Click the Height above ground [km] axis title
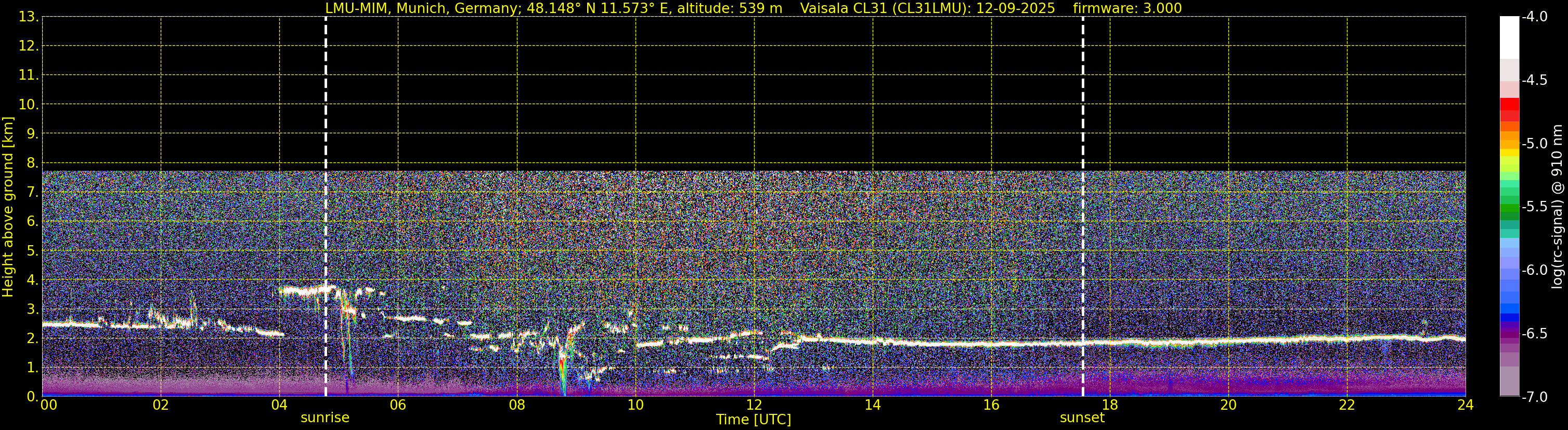Viewport: 1568px width, 430px height. click(x=8, y=207)
